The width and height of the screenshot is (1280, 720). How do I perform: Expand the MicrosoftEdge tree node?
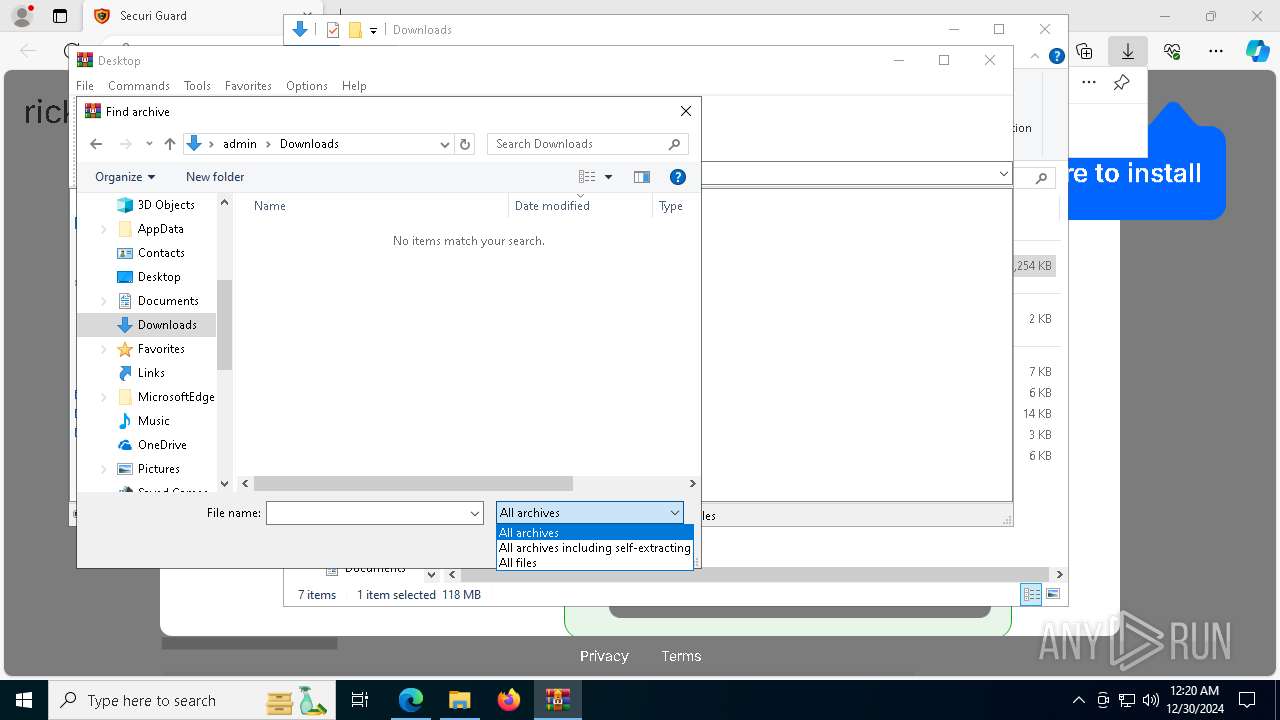[104, 397]
